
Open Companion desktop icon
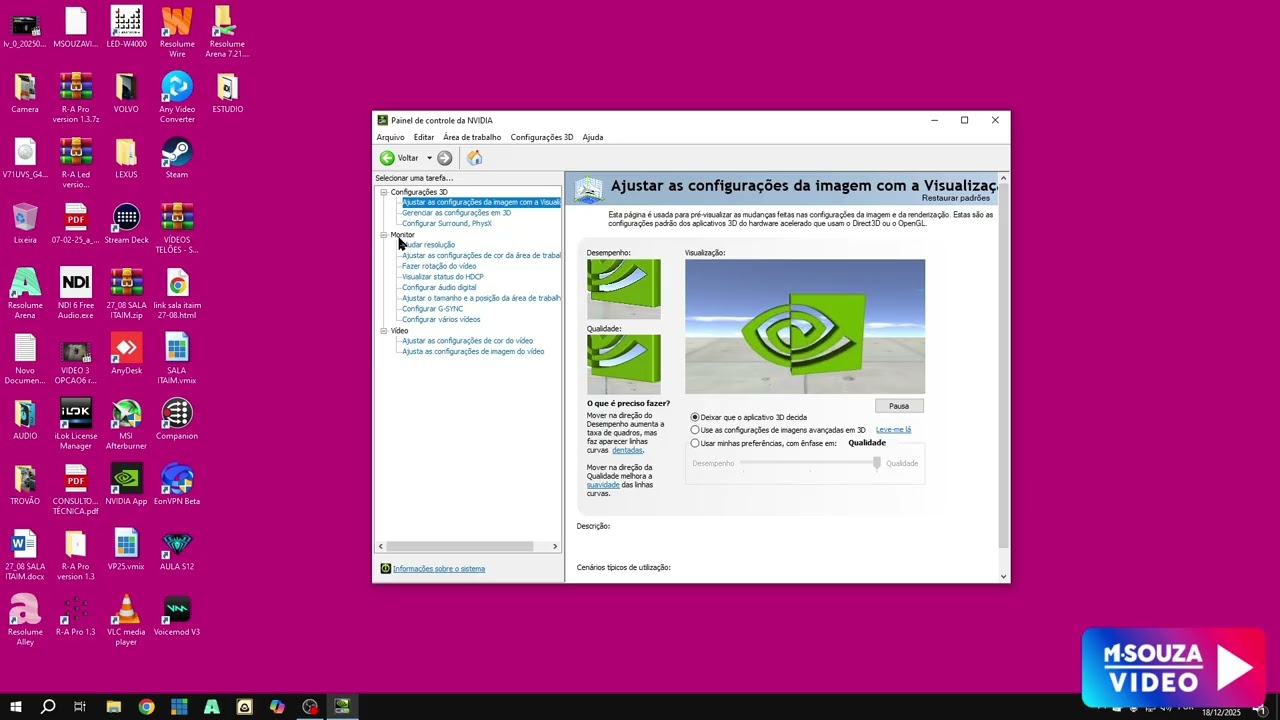tap(177, 419)
